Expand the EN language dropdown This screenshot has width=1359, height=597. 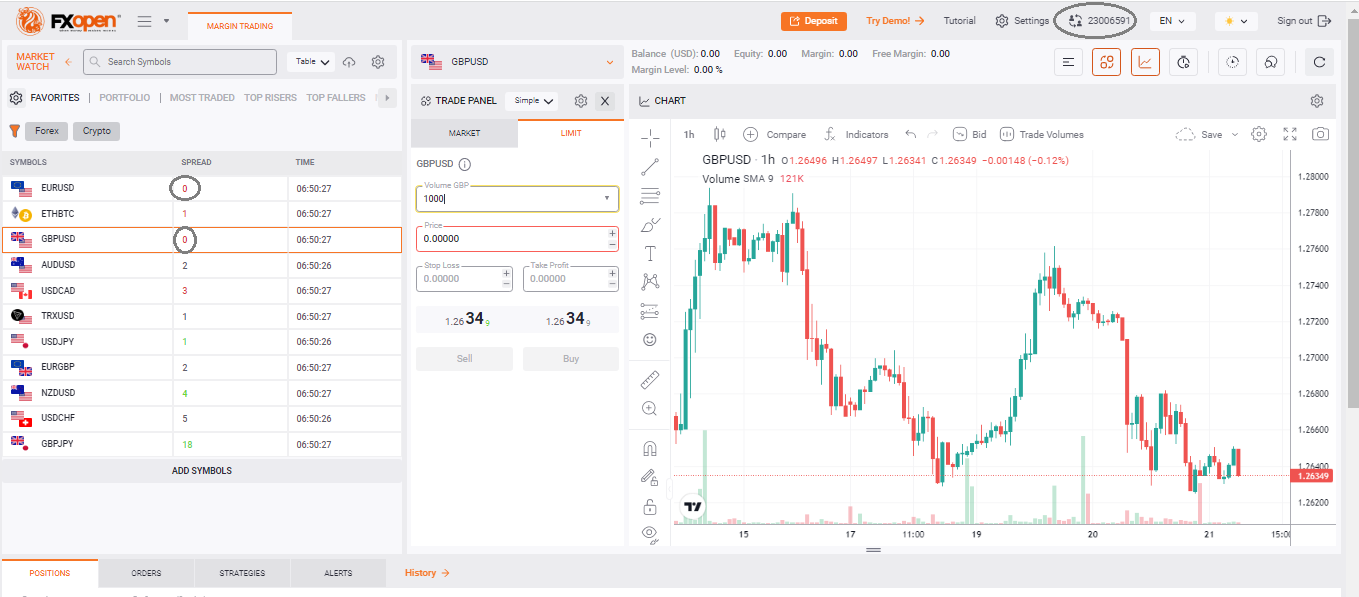pos(1172,21)
